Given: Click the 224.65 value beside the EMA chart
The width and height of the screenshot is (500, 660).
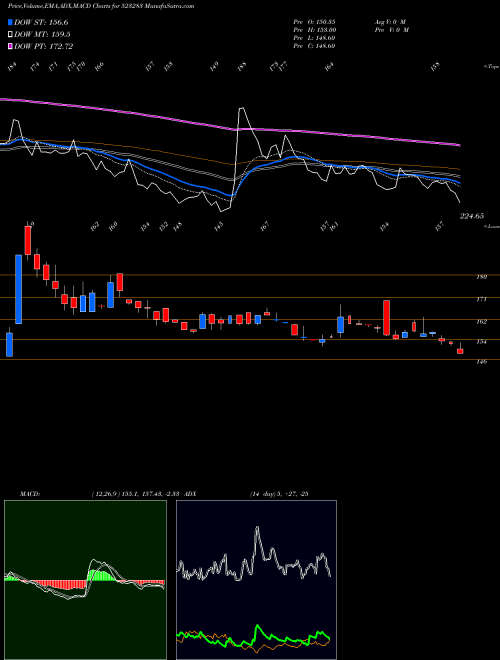Looking at the screenshot, I should [472, 216].
